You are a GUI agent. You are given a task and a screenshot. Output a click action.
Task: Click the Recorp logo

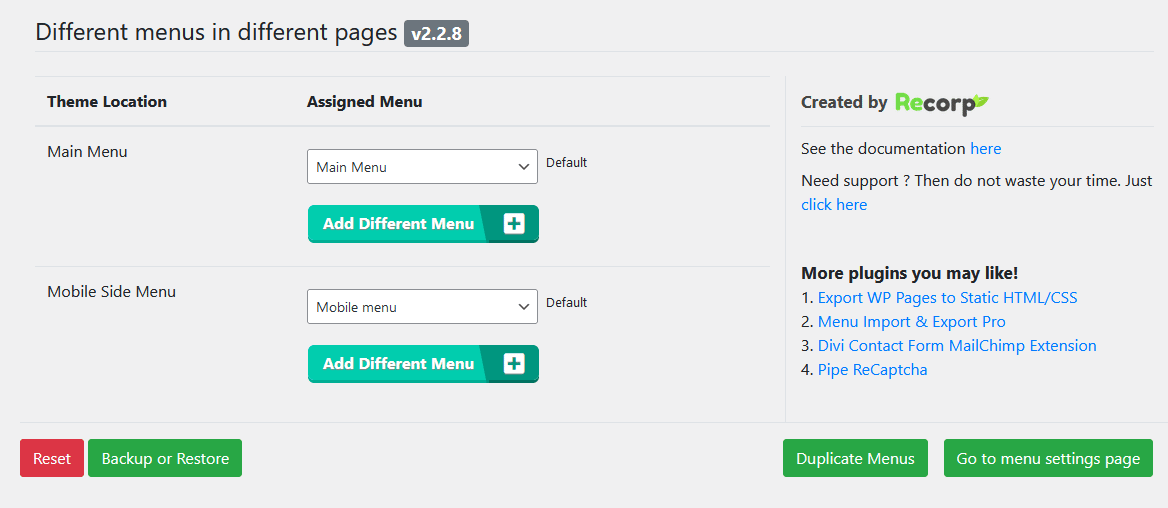tap(941, 102)
